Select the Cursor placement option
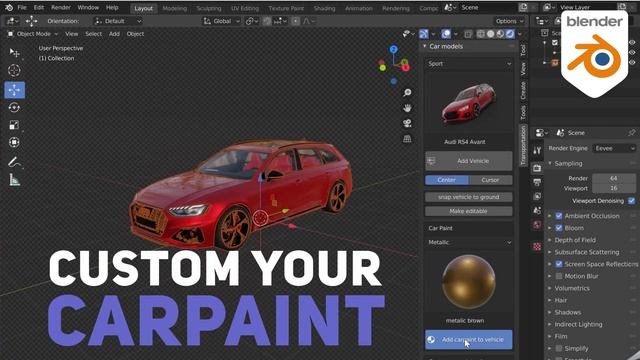 [x=491, y=180]
